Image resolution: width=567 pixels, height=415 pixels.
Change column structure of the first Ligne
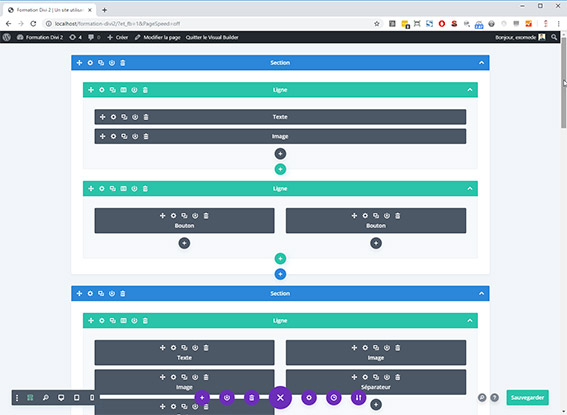[x=123, y=90]
